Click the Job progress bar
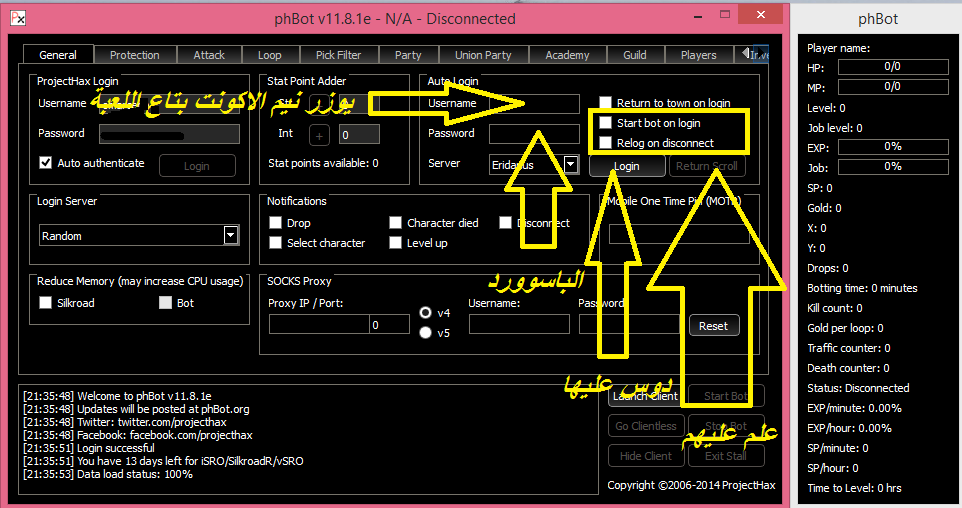This screenshot has height=508, width=962. point(893,167)
